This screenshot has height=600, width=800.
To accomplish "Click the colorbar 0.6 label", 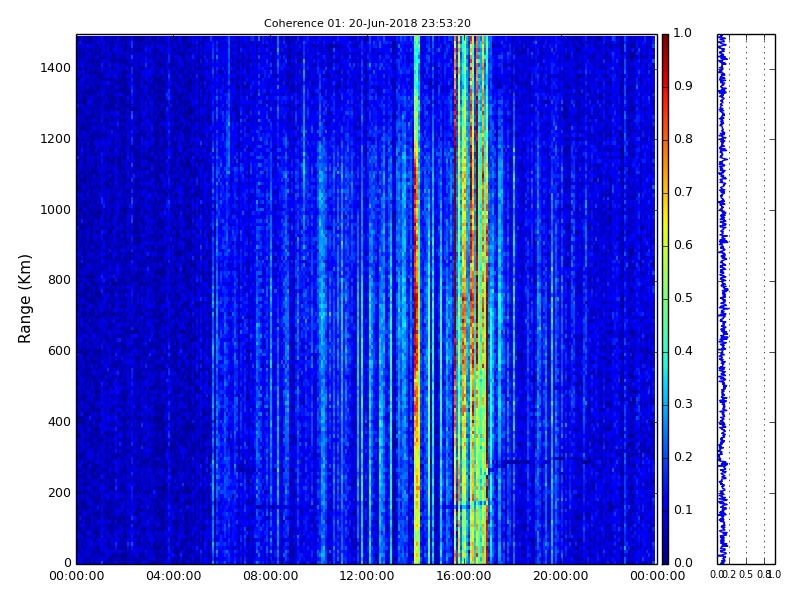I will pos(683,245).
